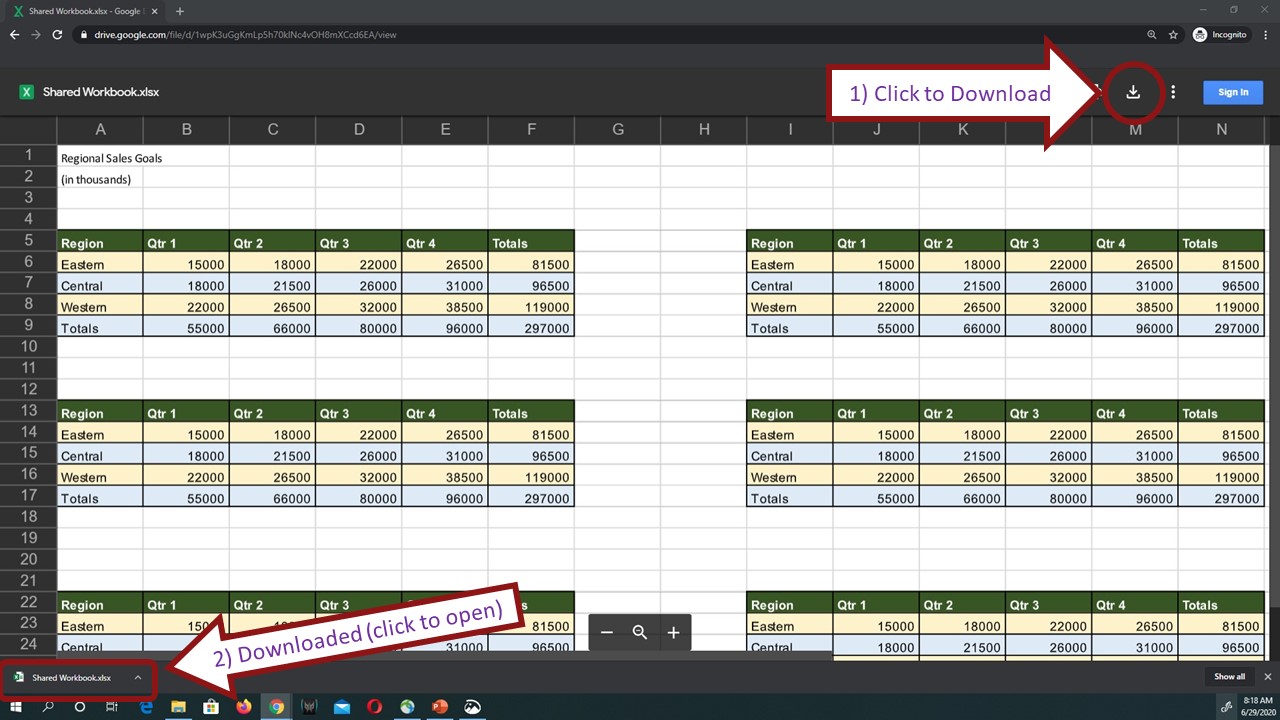Launch Opera from the taskbar

[x=375, y=707]
